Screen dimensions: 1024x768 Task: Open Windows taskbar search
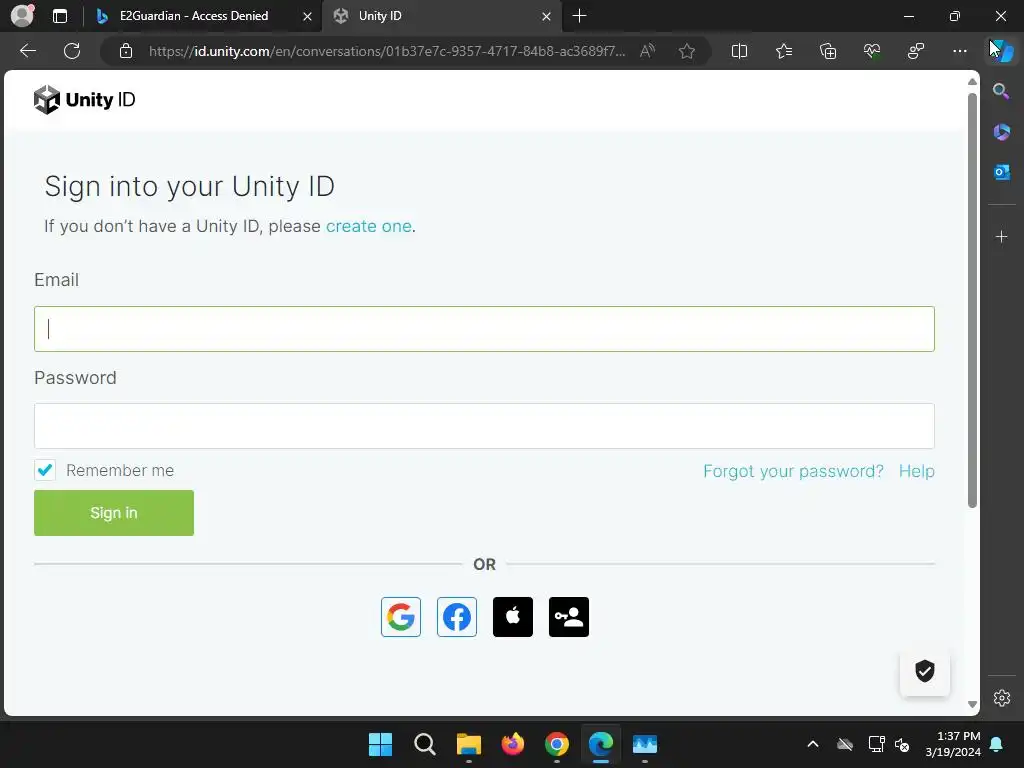pos(424,744)
